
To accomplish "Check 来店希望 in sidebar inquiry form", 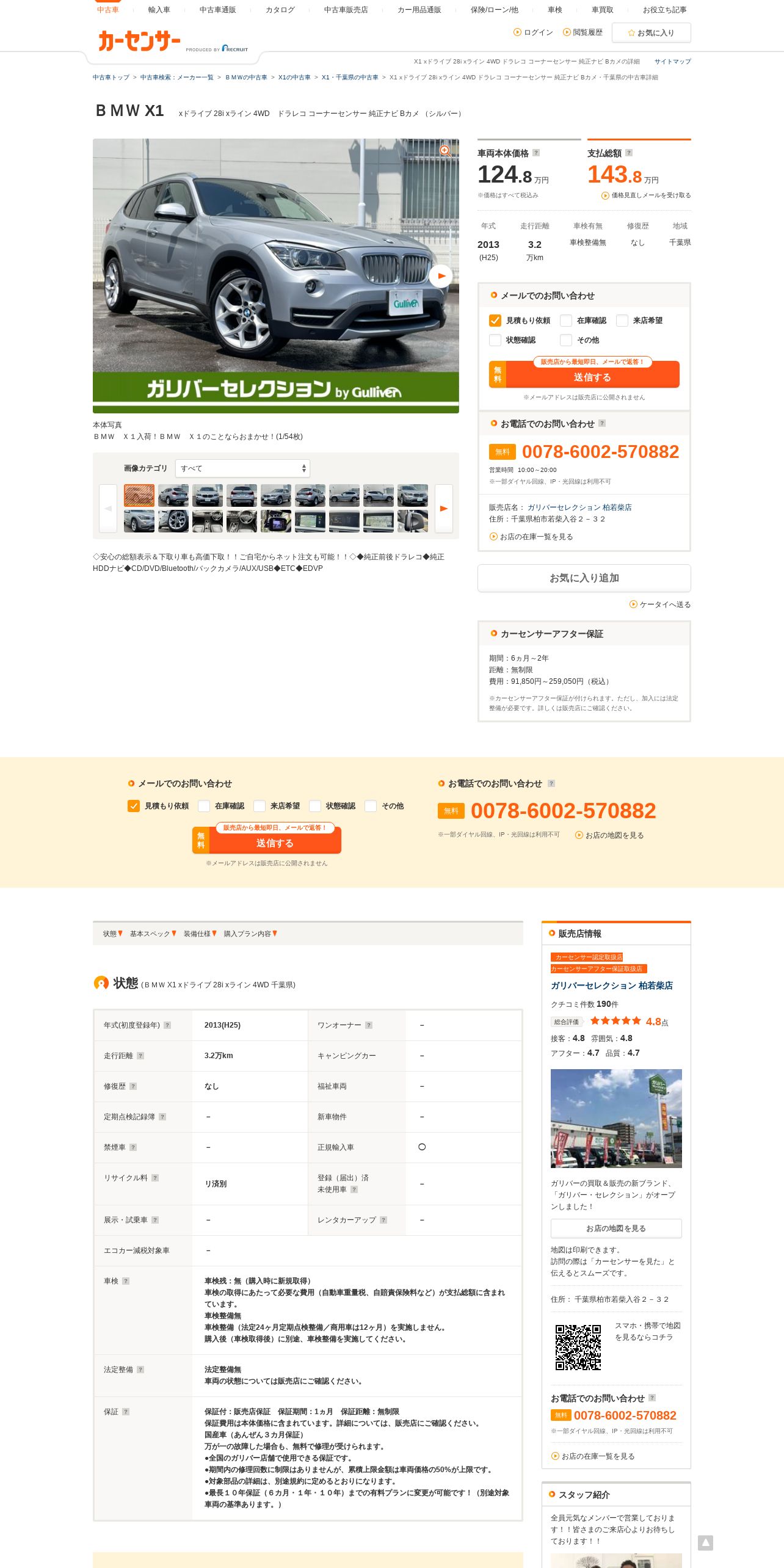I will pos(622,321).
